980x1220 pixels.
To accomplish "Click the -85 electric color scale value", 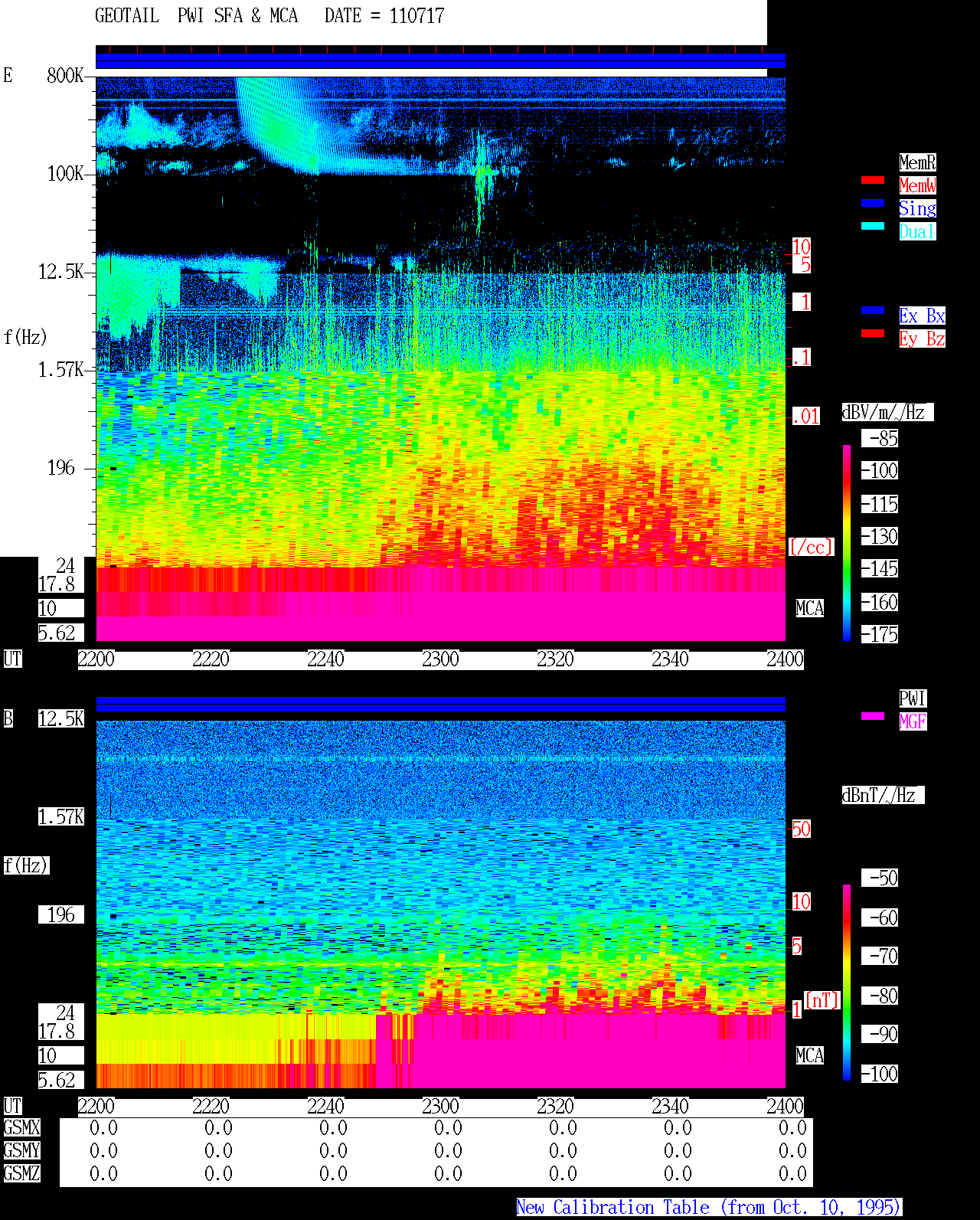I will [x=880, y=438].
